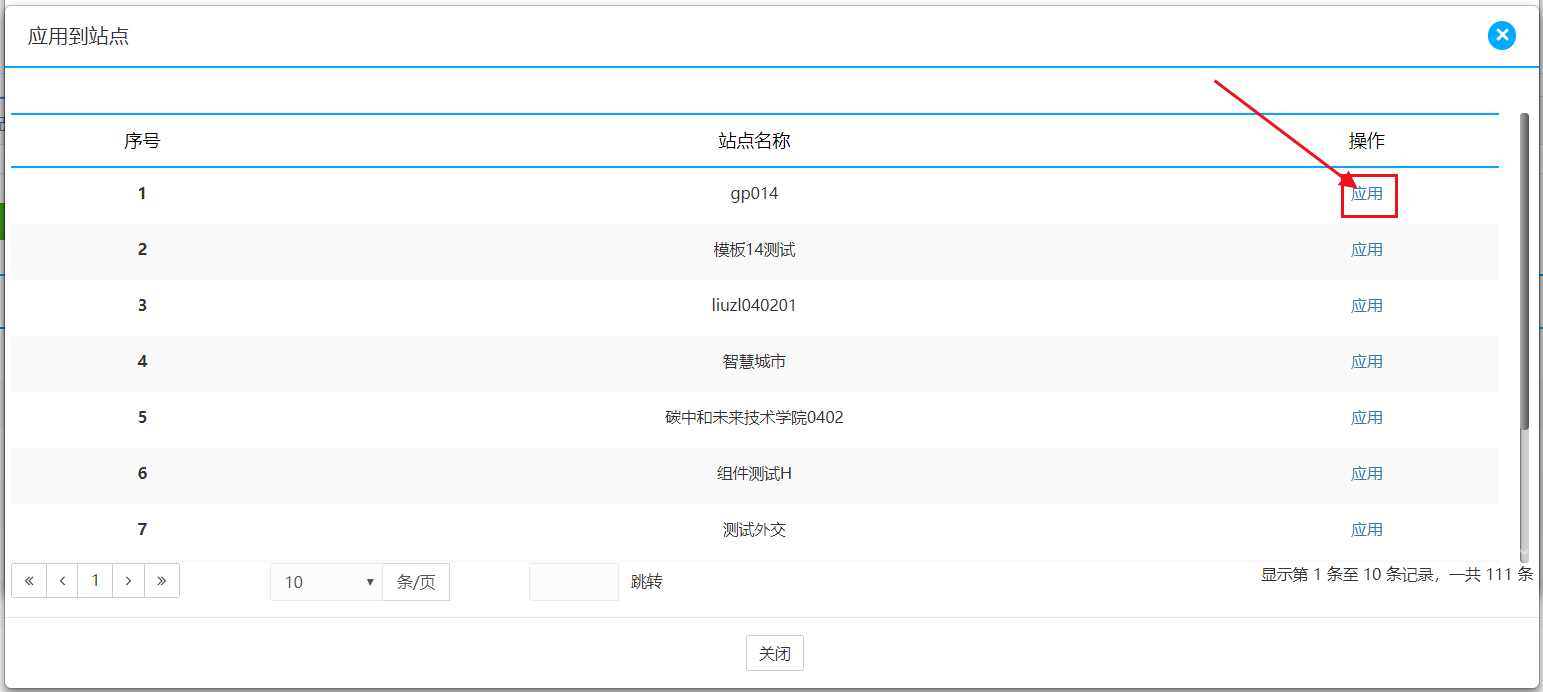Apply to site 测试外交
The image size is (1543, 692).
coord(1366,530)
